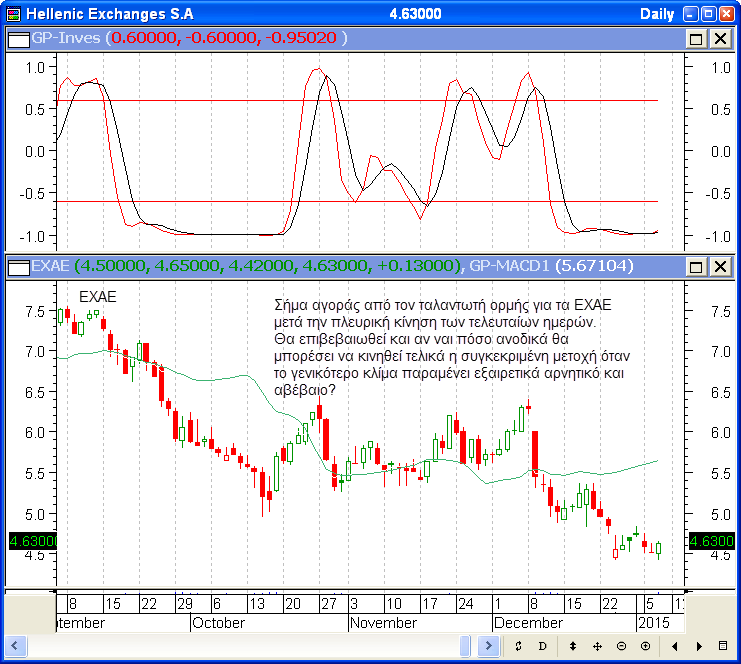Click the EXAE OHLC values in the pane header
Screen dimensions: 741x664
267,266
